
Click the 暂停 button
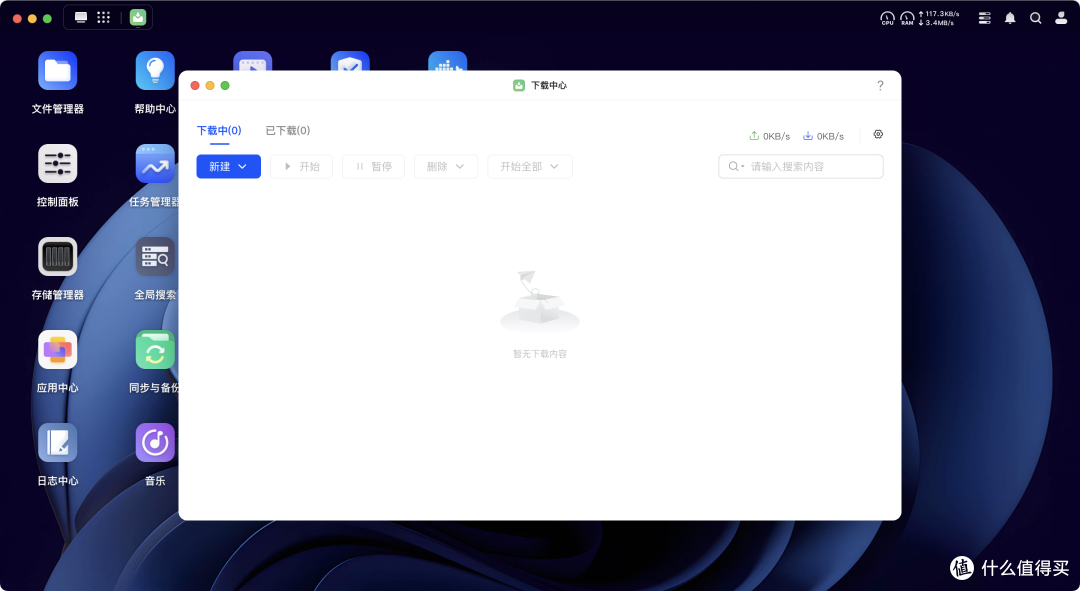[373, 167]
